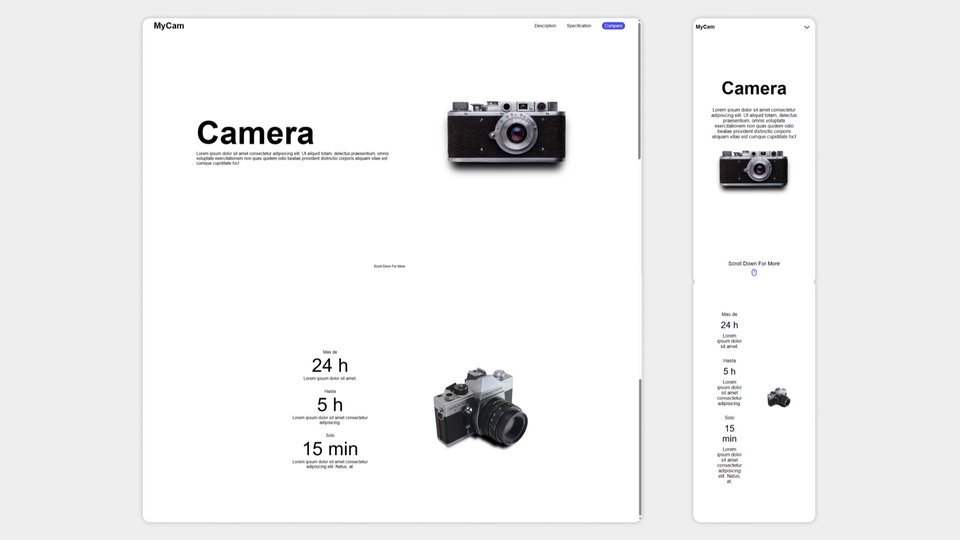Click the scroll mouse icon in mobile preview
Image resolution: width=960 pixels, height=540 pixels.
[754, 272]
